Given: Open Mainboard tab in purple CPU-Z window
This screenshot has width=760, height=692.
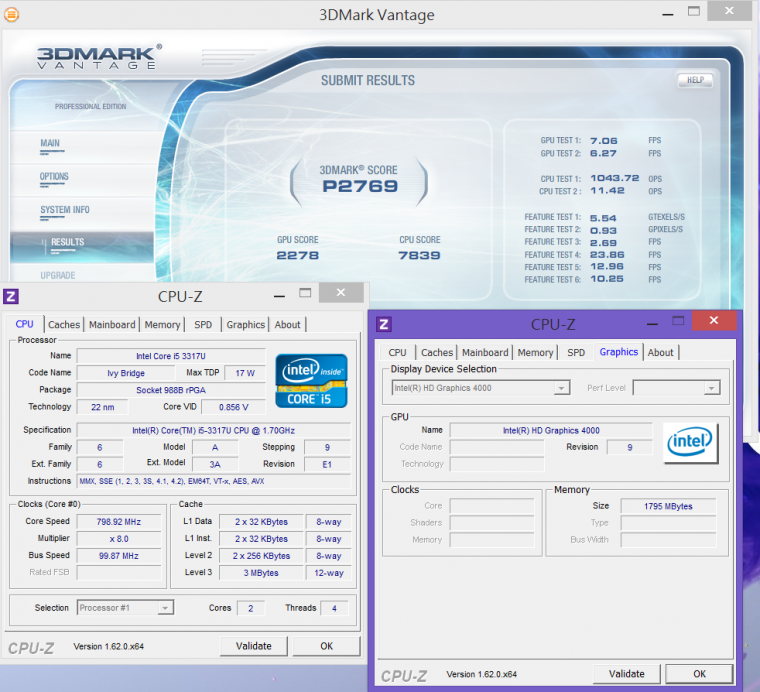Looking at the screenshot, I should tap(485, 352).
